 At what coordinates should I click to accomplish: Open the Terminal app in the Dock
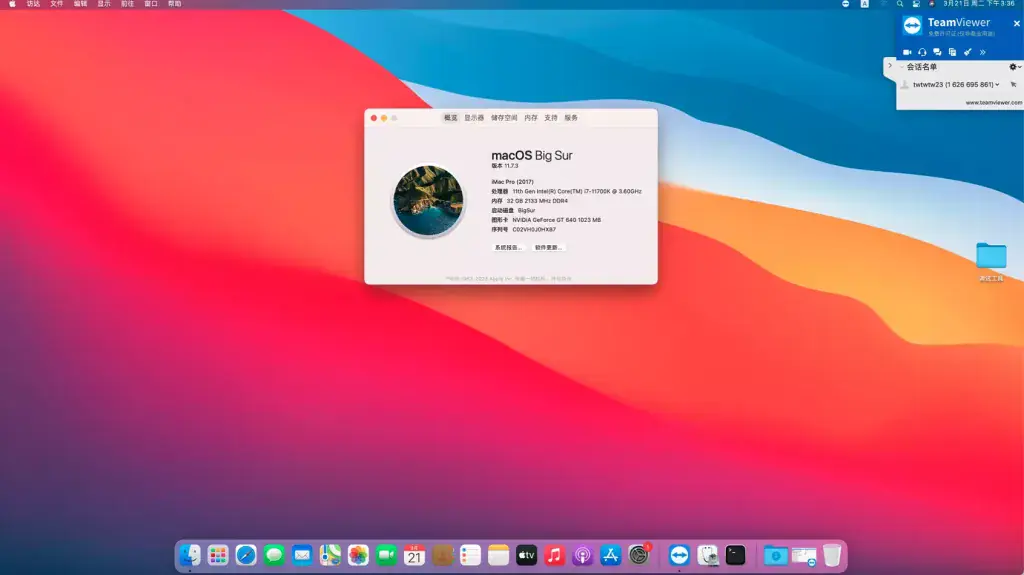click(x=735, y=555)
